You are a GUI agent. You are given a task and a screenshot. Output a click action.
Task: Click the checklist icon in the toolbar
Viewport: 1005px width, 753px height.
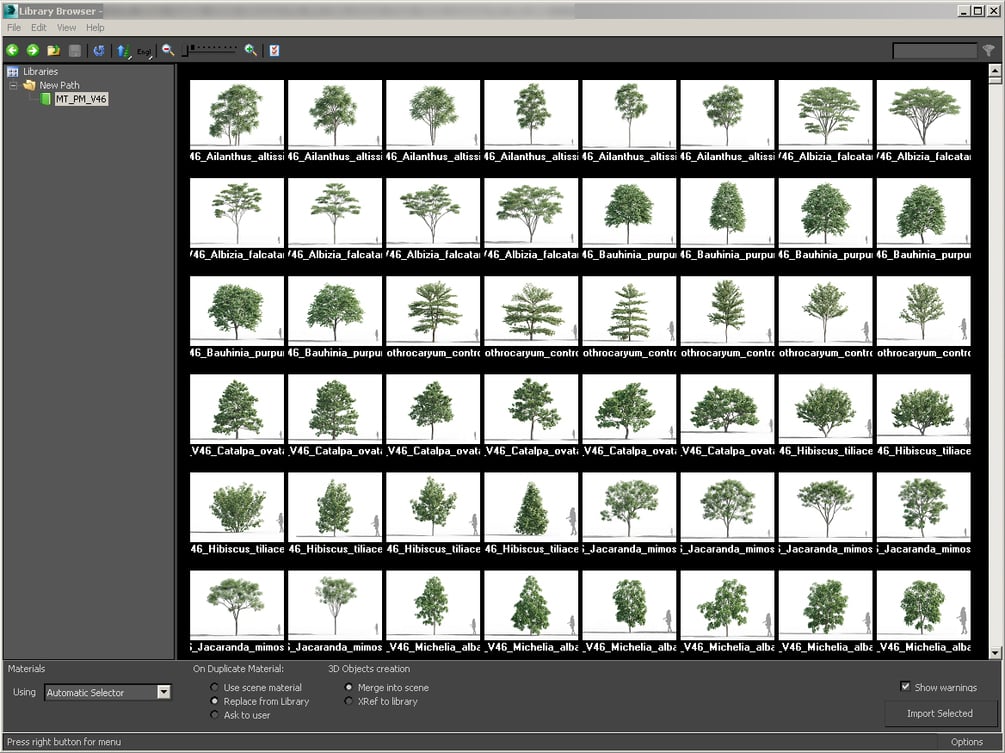click(274, 50)
